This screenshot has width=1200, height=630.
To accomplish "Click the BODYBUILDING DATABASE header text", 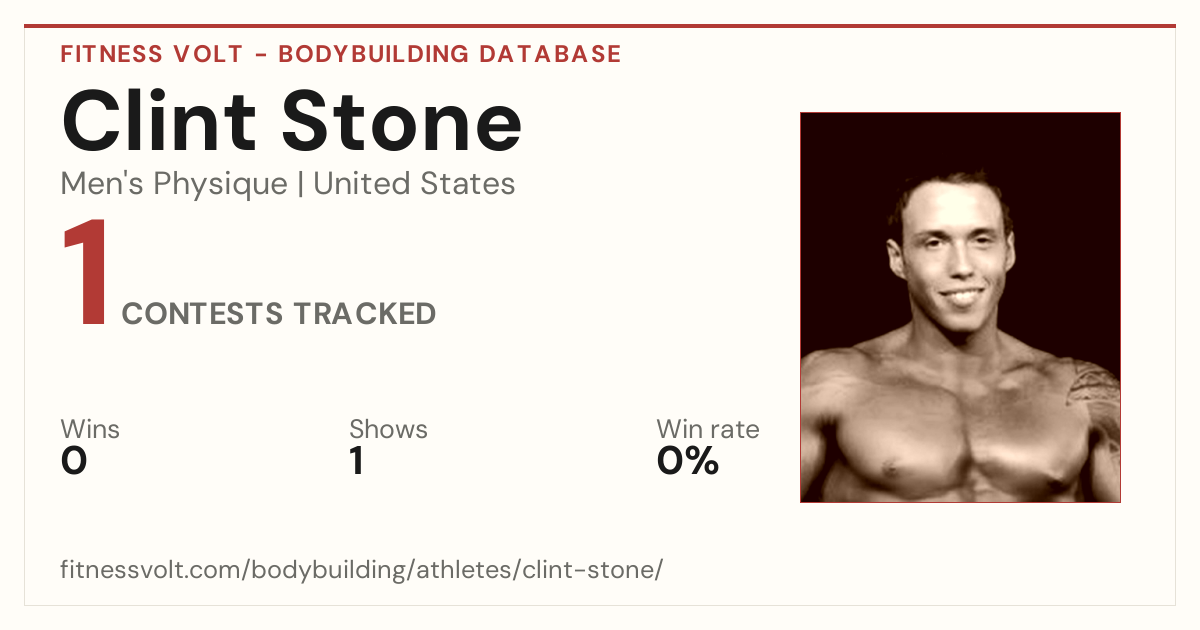I will (450, 54).
